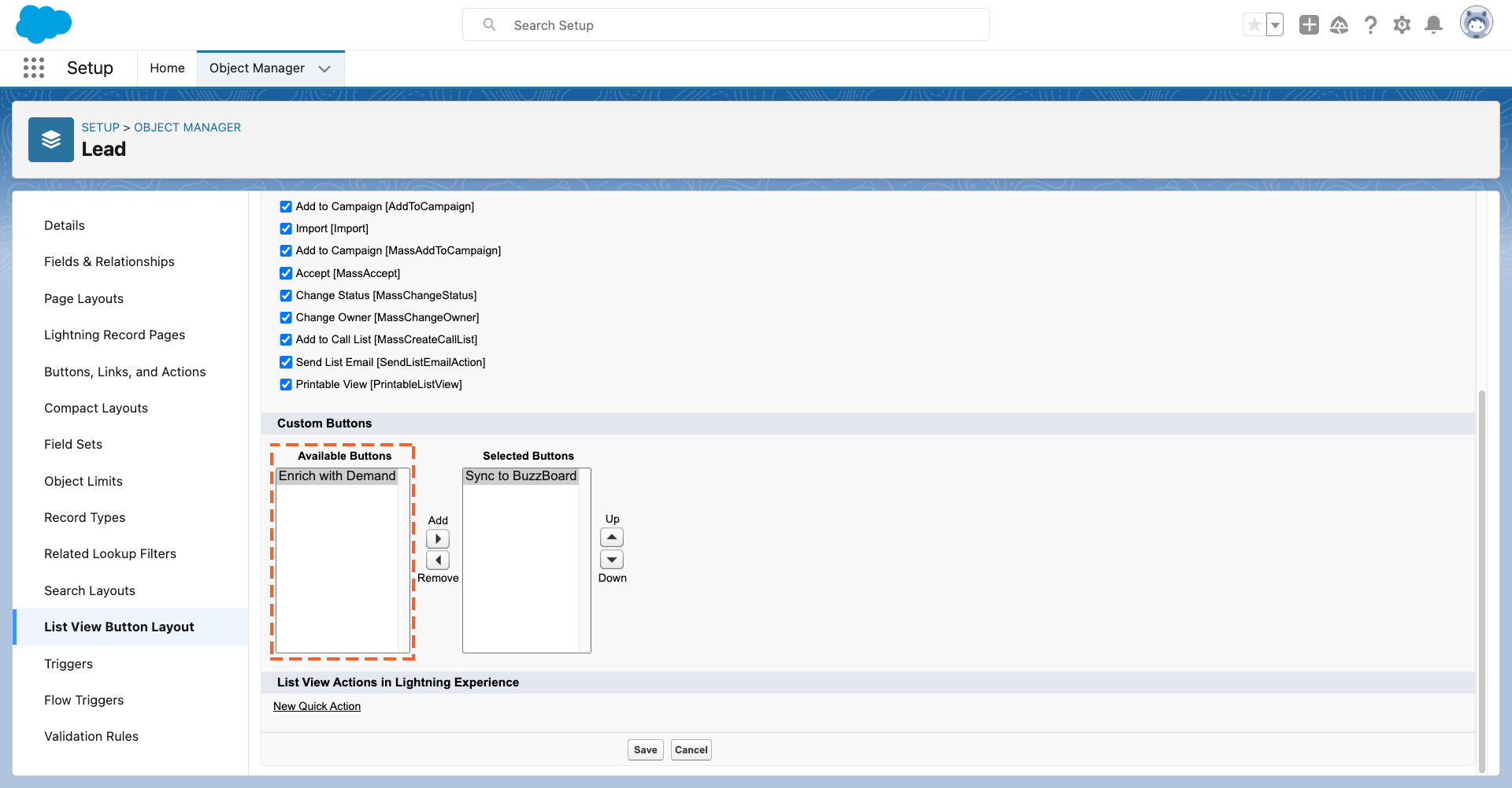
Task: Click the Cancel button
Action: pyautogui.click(x=691, y=750)
